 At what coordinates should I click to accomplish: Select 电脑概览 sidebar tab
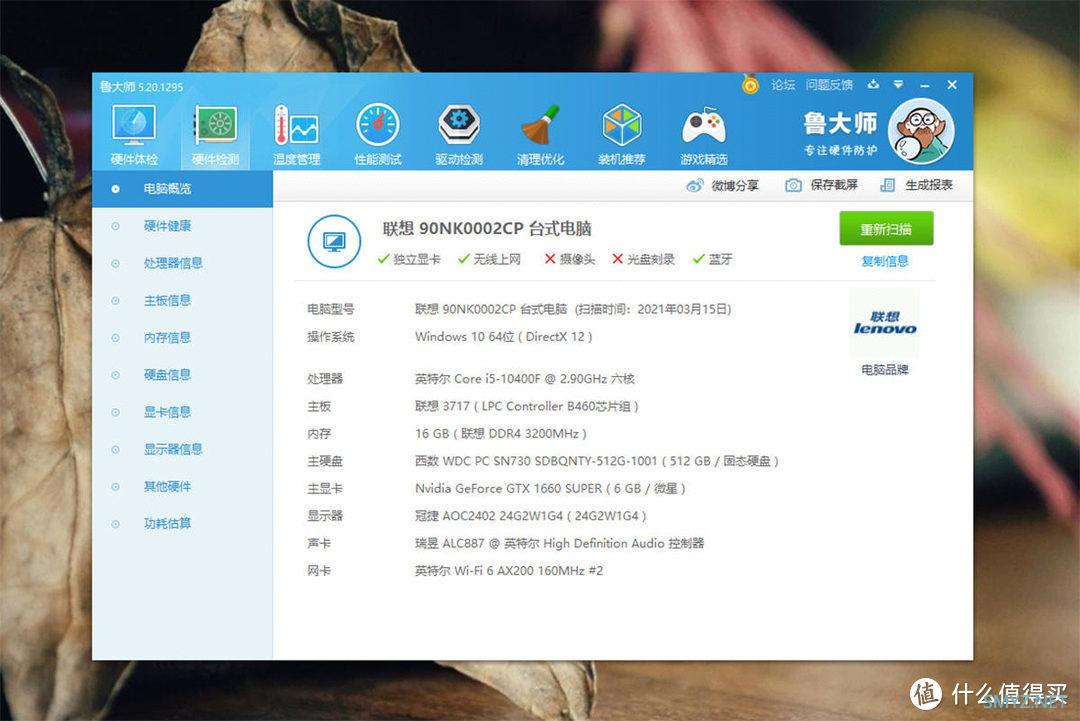click(x=183, y=189)
